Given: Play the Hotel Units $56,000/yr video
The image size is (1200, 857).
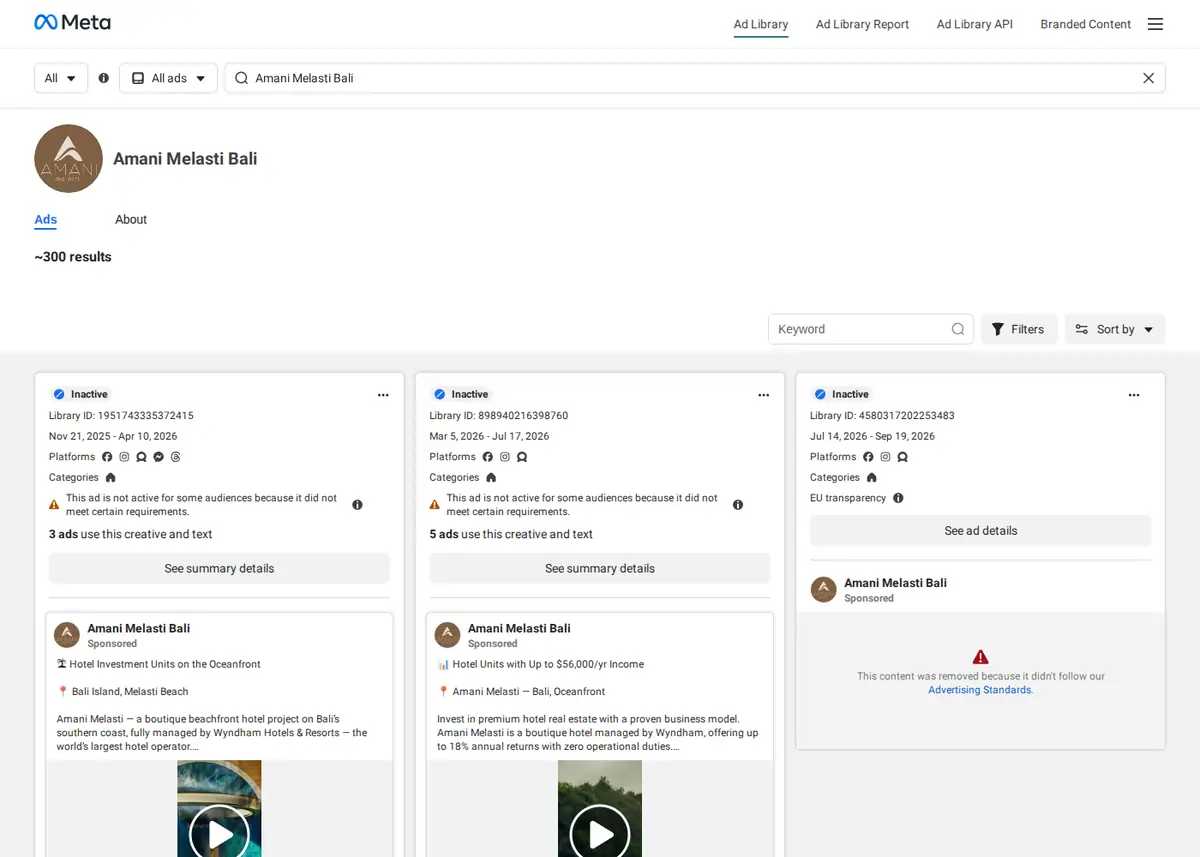Looking at the screenshot, I should [600, 833].
